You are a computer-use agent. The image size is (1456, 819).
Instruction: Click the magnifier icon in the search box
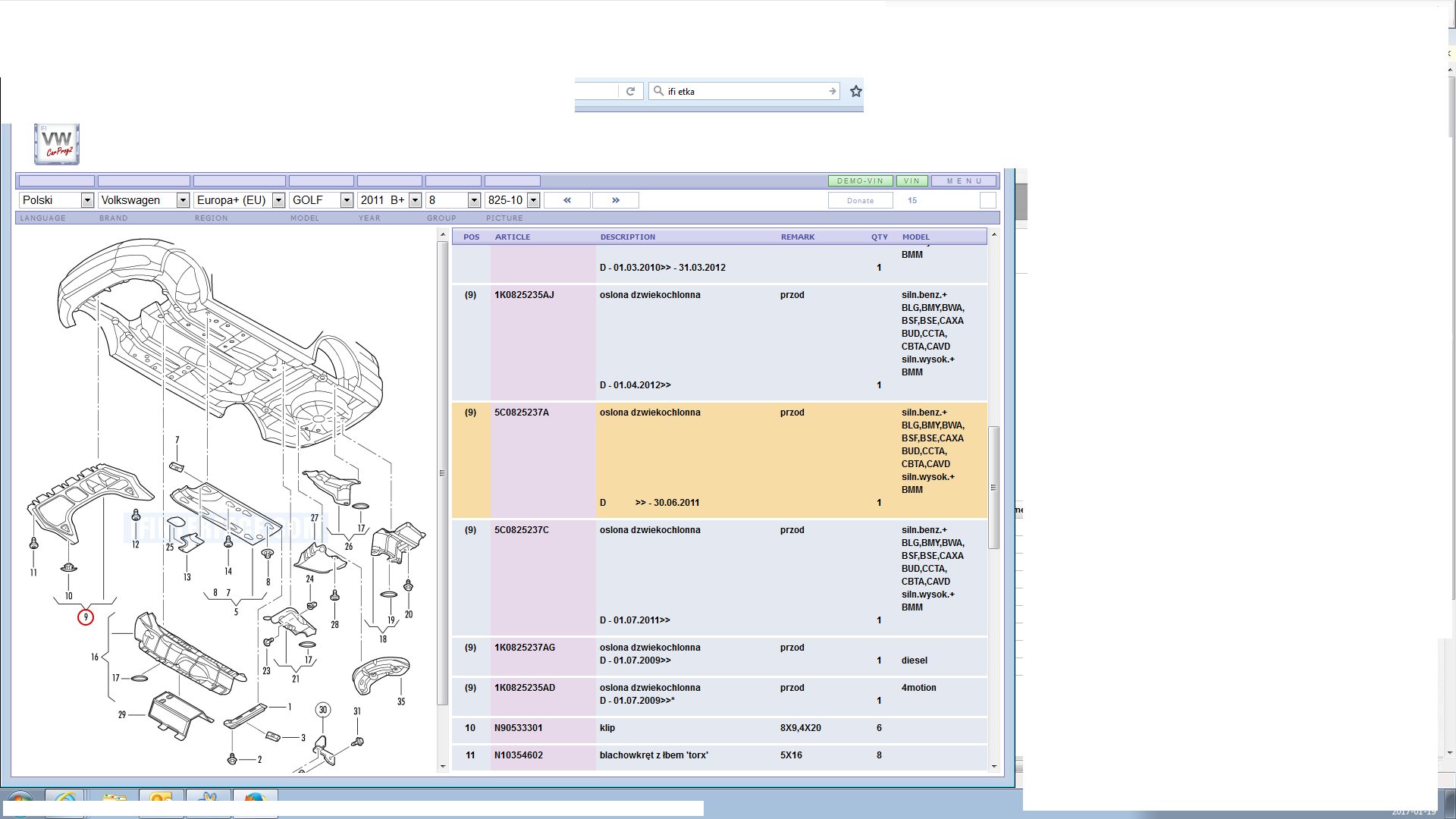(x=658, y=91)
